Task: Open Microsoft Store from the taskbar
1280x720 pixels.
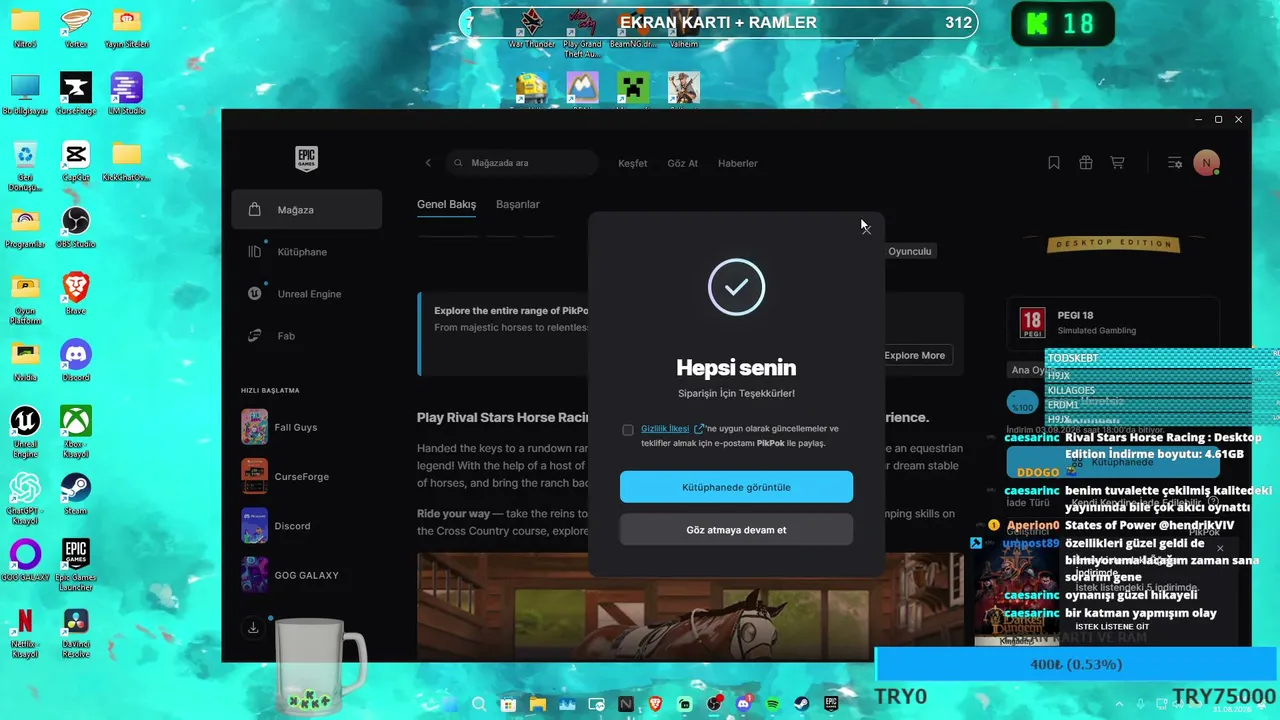Action: pyautogui.click(x=508, y=704)
